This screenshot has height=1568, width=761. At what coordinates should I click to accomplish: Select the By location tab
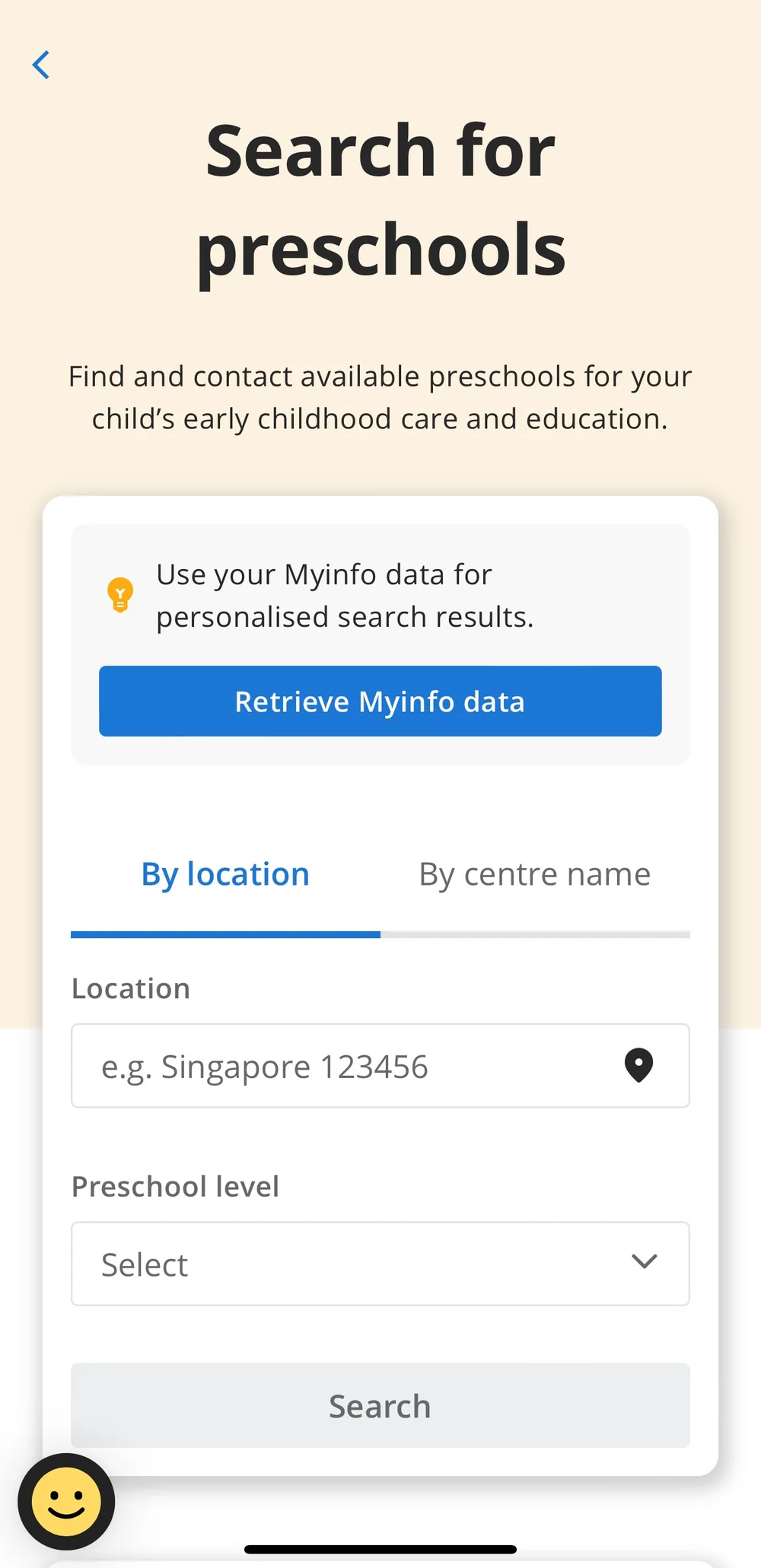[x=225, y=875]
